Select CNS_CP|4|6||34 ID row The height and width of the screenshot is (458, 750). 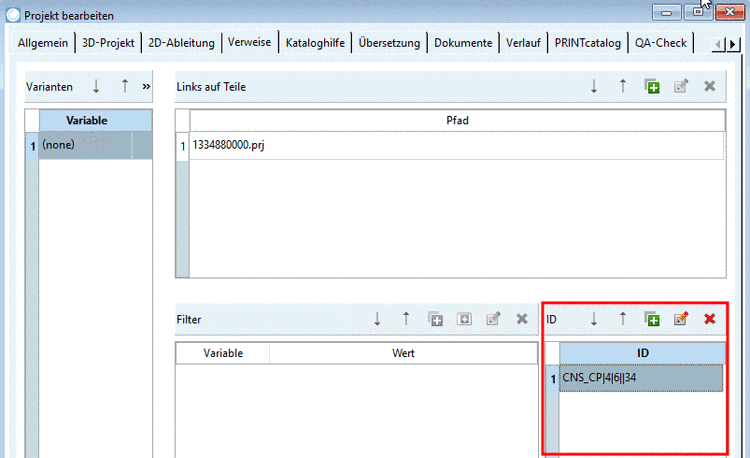(641, 378)
